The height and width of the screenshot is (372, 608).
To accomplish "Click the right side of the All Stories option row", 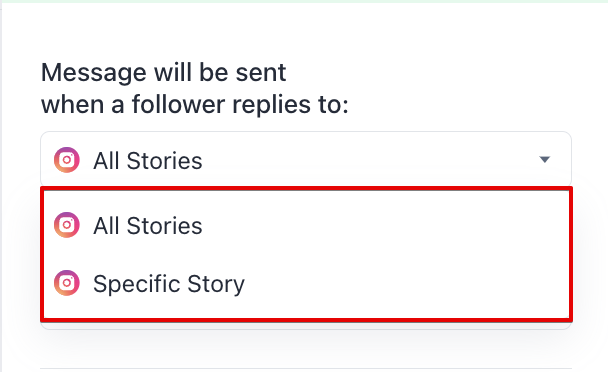I will click(465, 225).
